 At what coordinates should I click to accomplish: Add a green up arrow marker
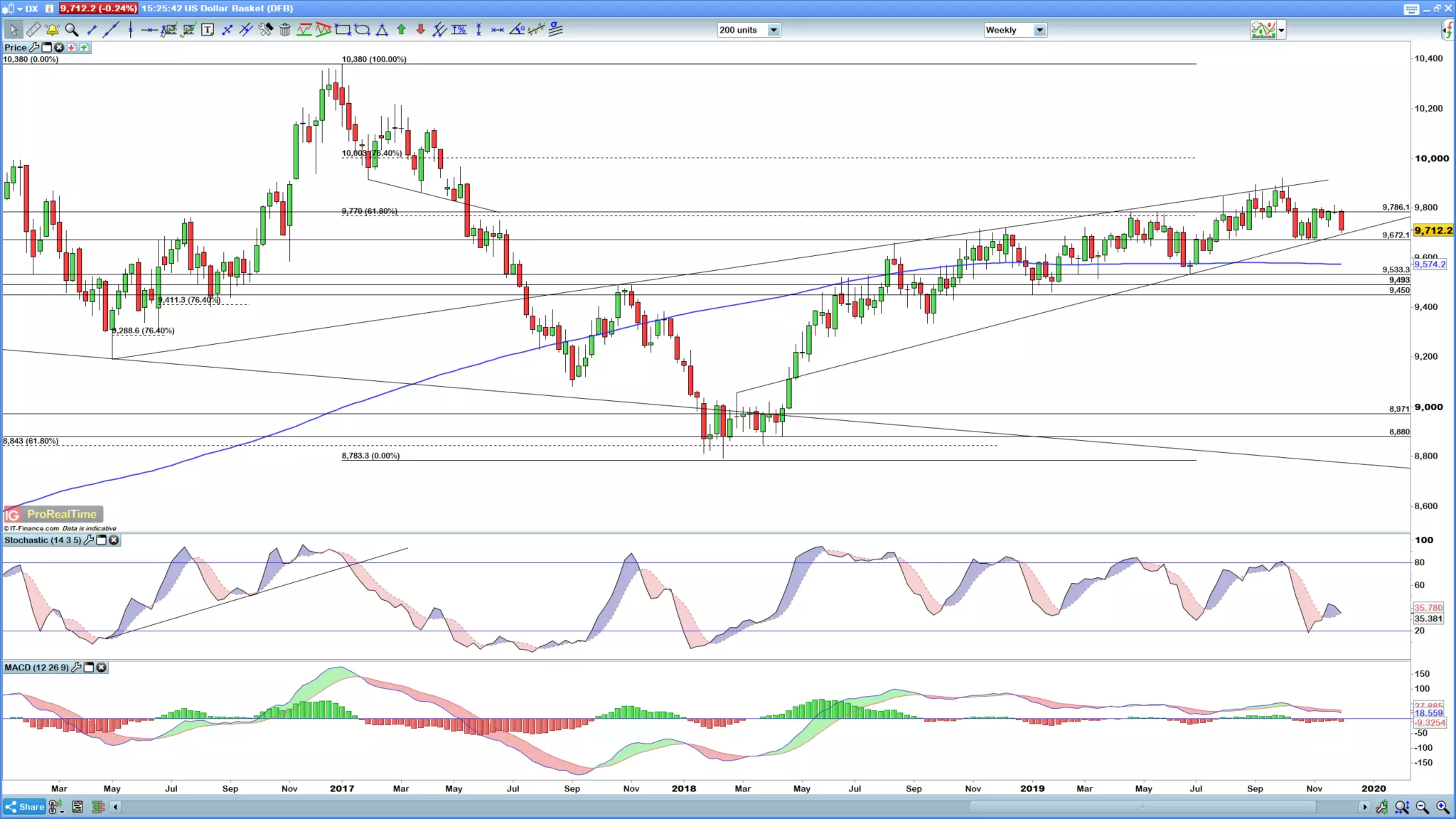401,29
